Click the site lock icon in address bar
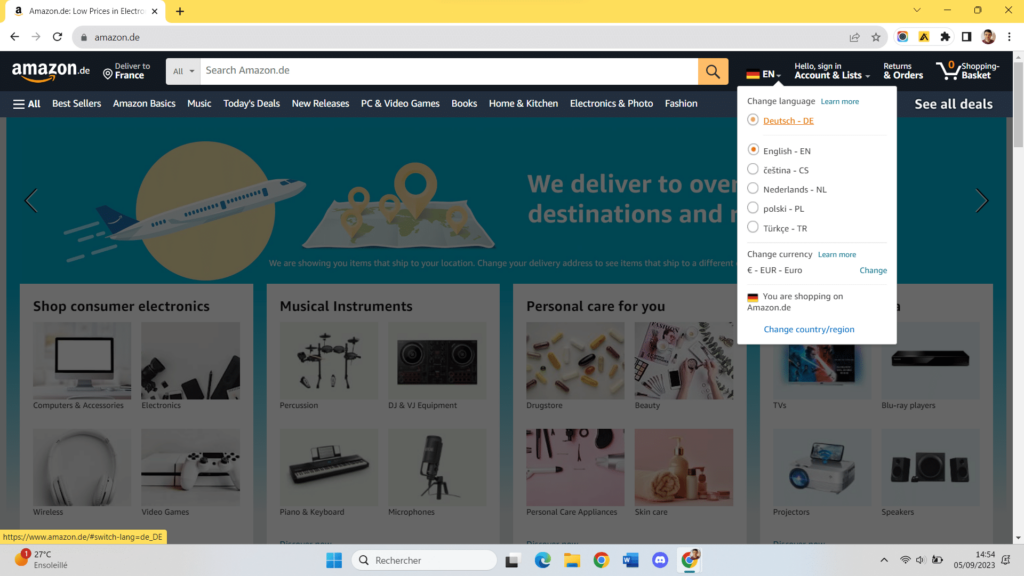The height and width of the screenshot is (576, 1024). [84, 37]
